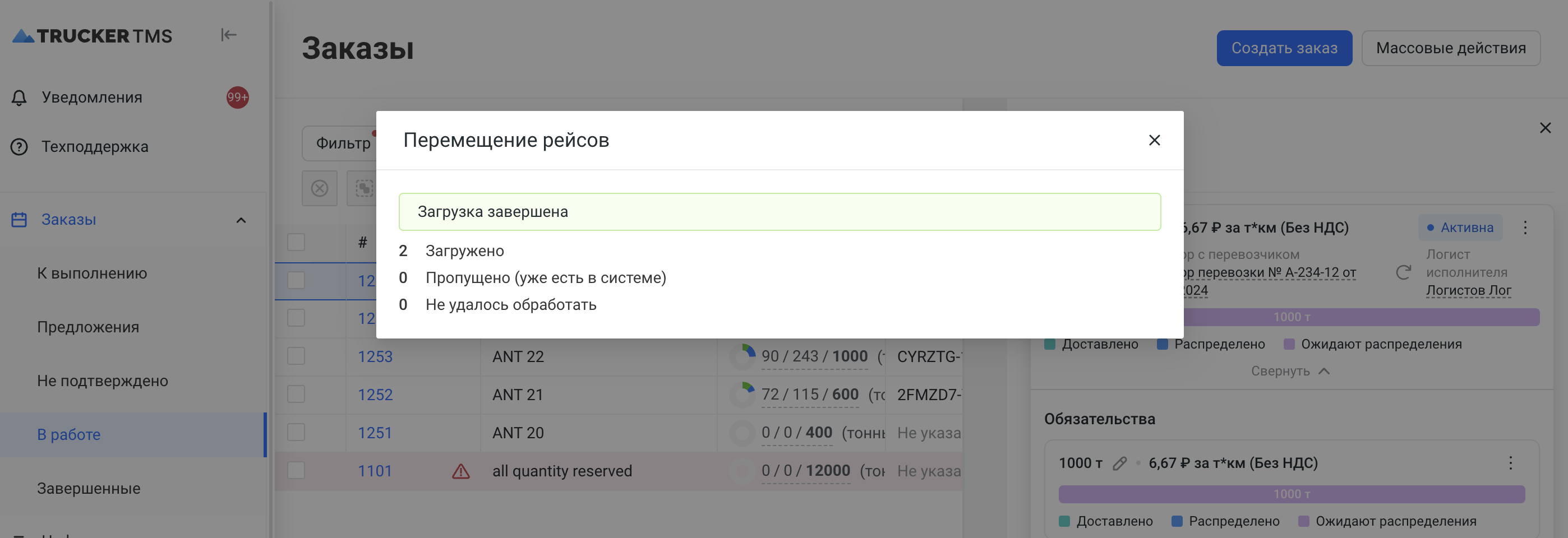Click pencil edit icon next to 1000 т
The height and width of the screenshot is (538, 1568).
pyautogui.click(x=1119, y=463)
